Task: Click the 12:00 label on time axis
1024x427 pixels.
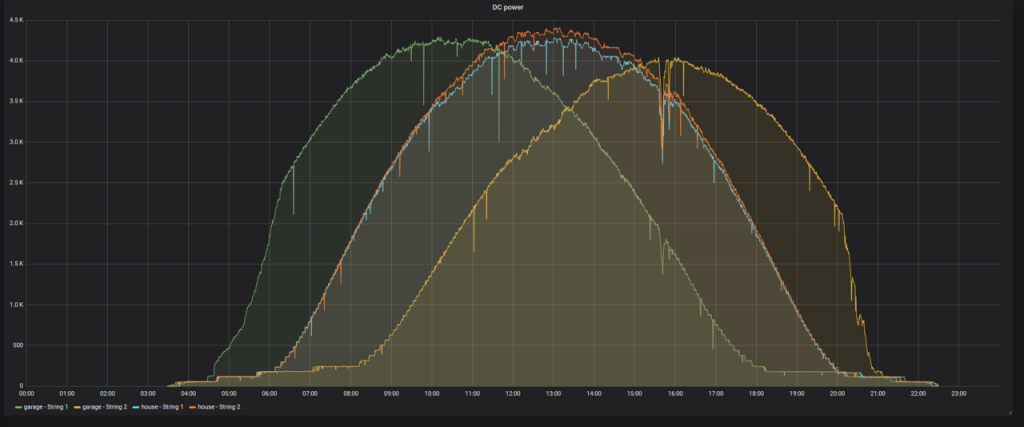Action: (x=513, y=394)
